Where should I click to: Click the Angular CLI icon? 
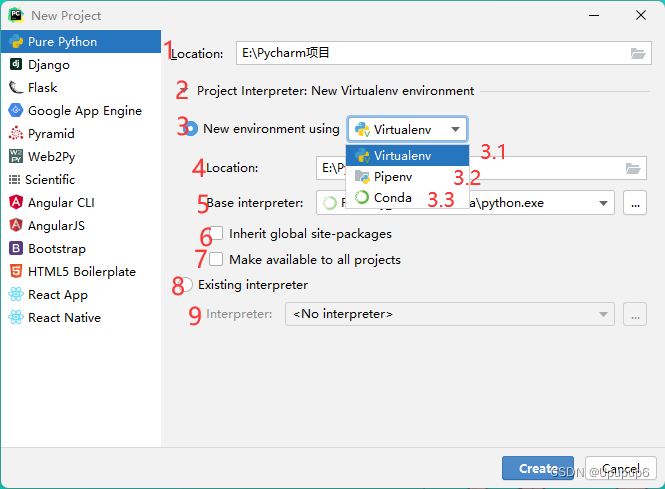(16, 202)
